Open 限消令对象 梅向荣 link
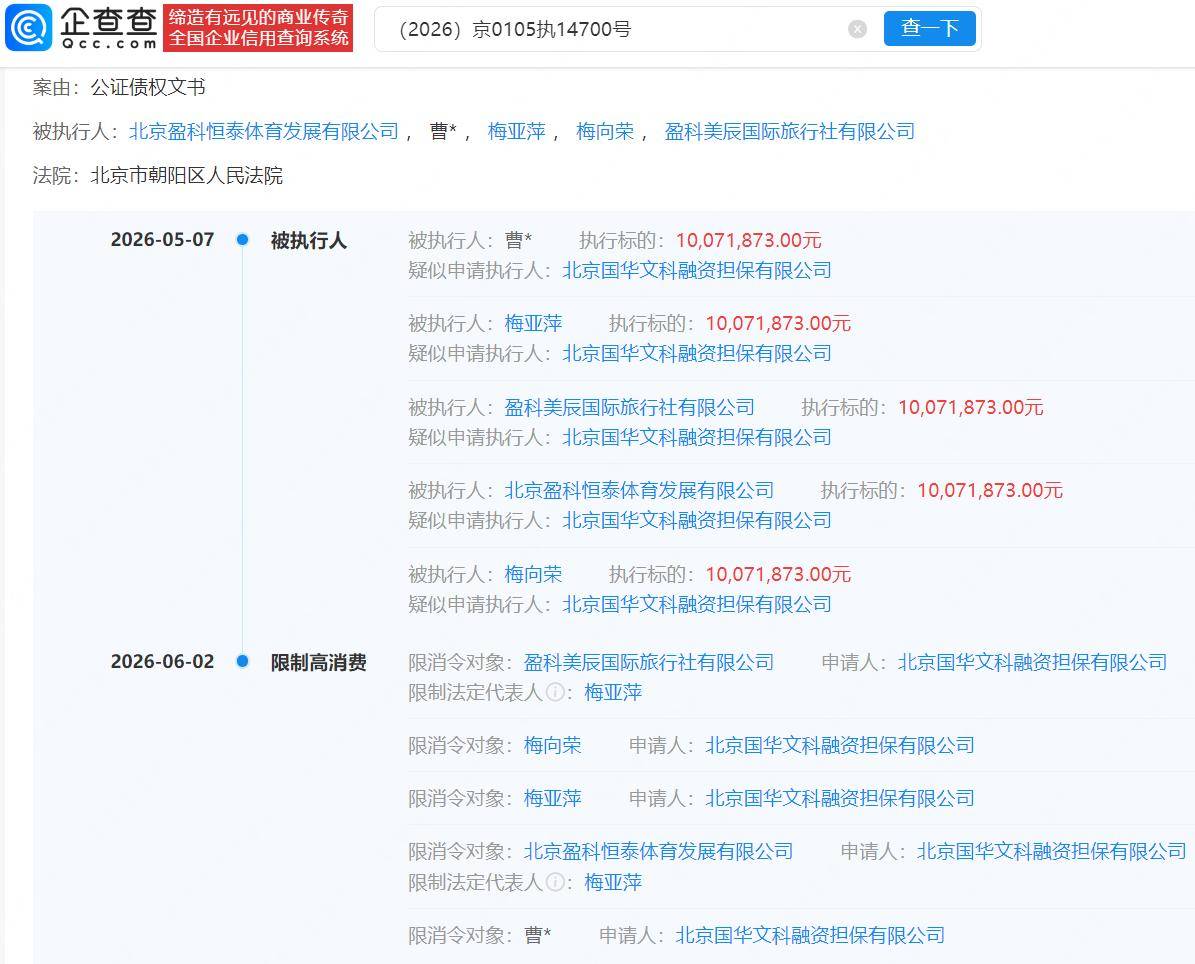The width and height of the screenshot is (1195, 964). [x=553, y=745]
